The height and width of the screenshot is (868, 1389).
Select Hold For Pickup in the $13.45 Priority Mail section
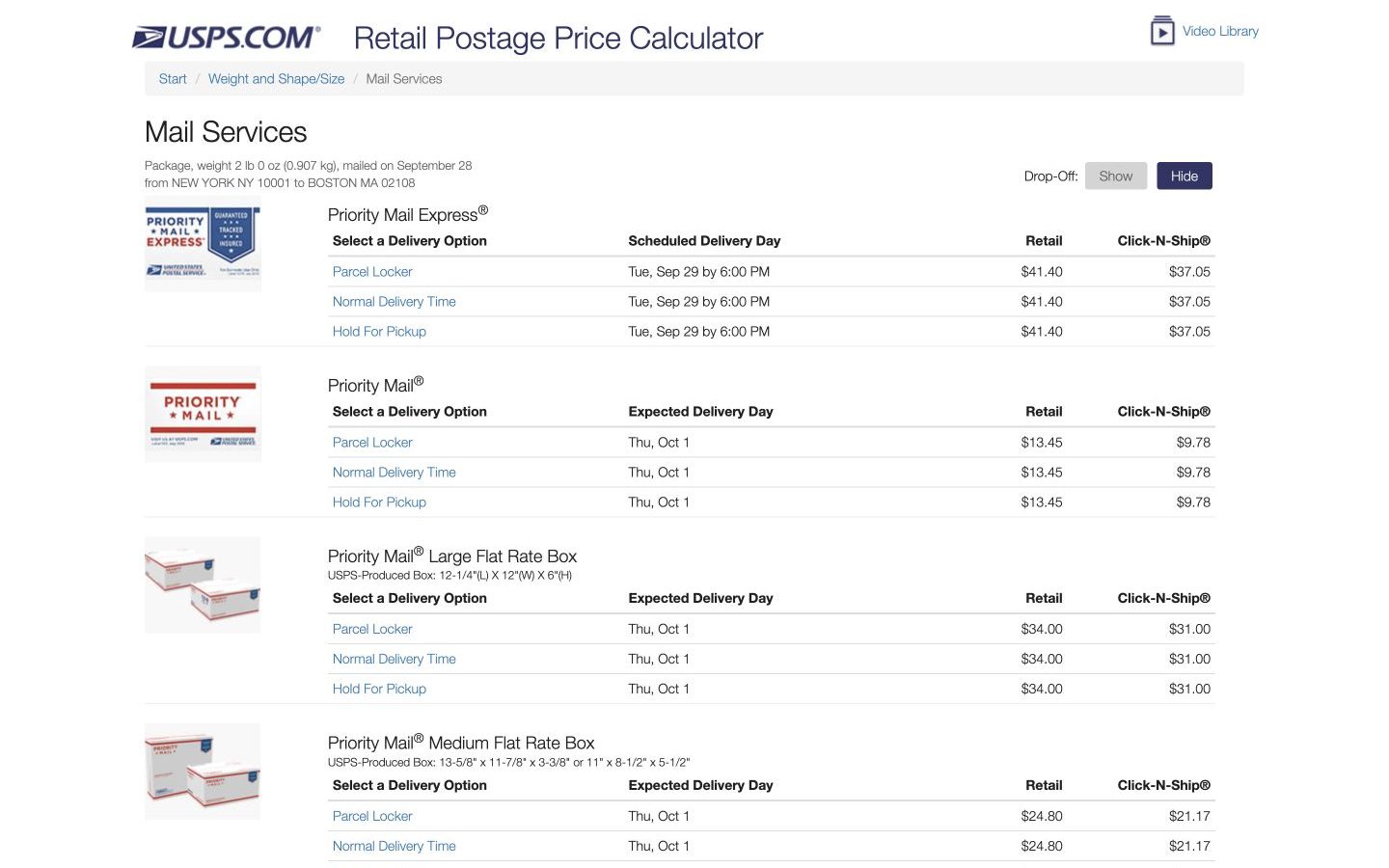coord(379,502)
